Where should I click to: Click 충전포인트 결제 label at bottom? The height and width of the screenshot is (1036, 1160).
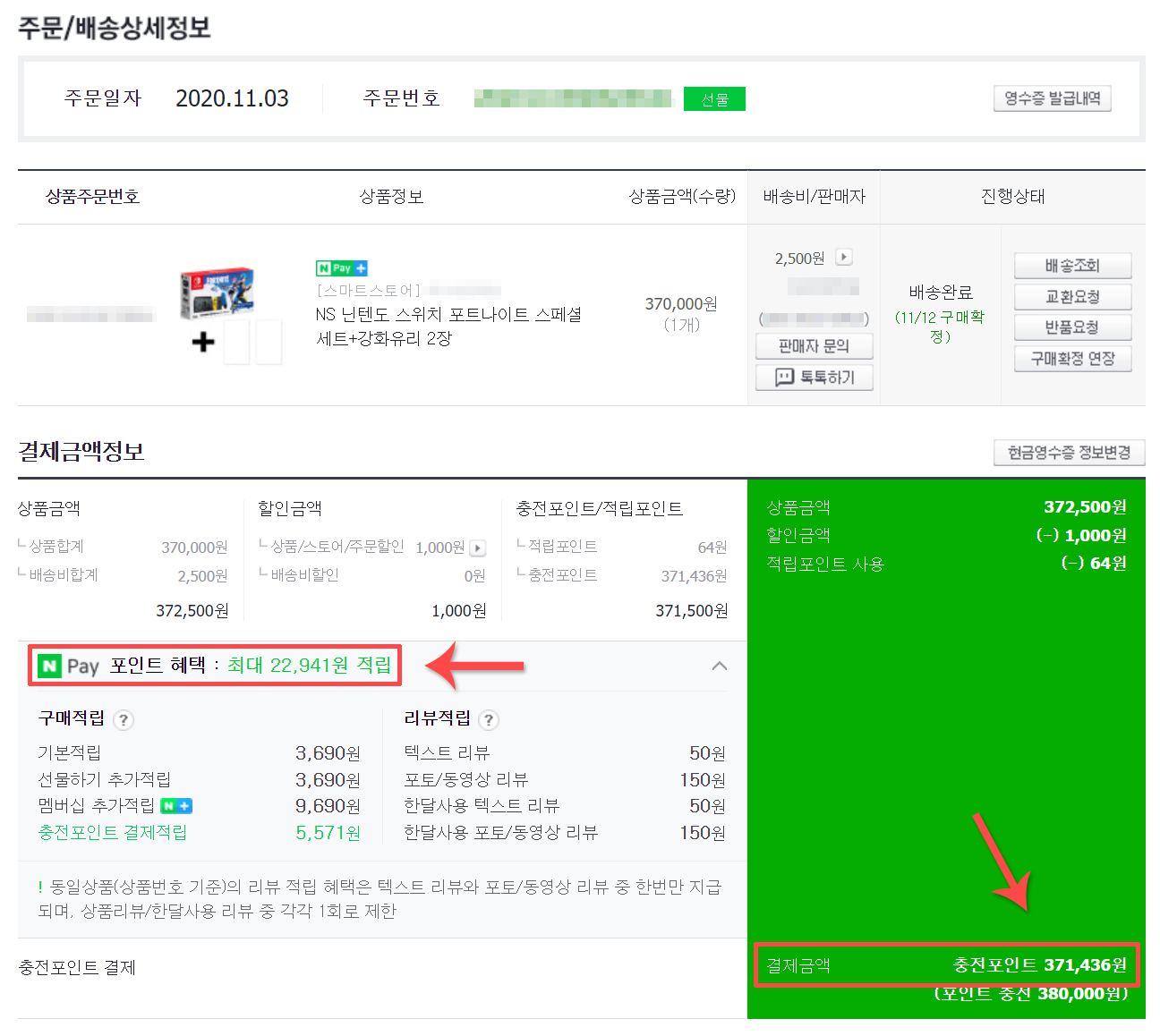coord(77,967)
